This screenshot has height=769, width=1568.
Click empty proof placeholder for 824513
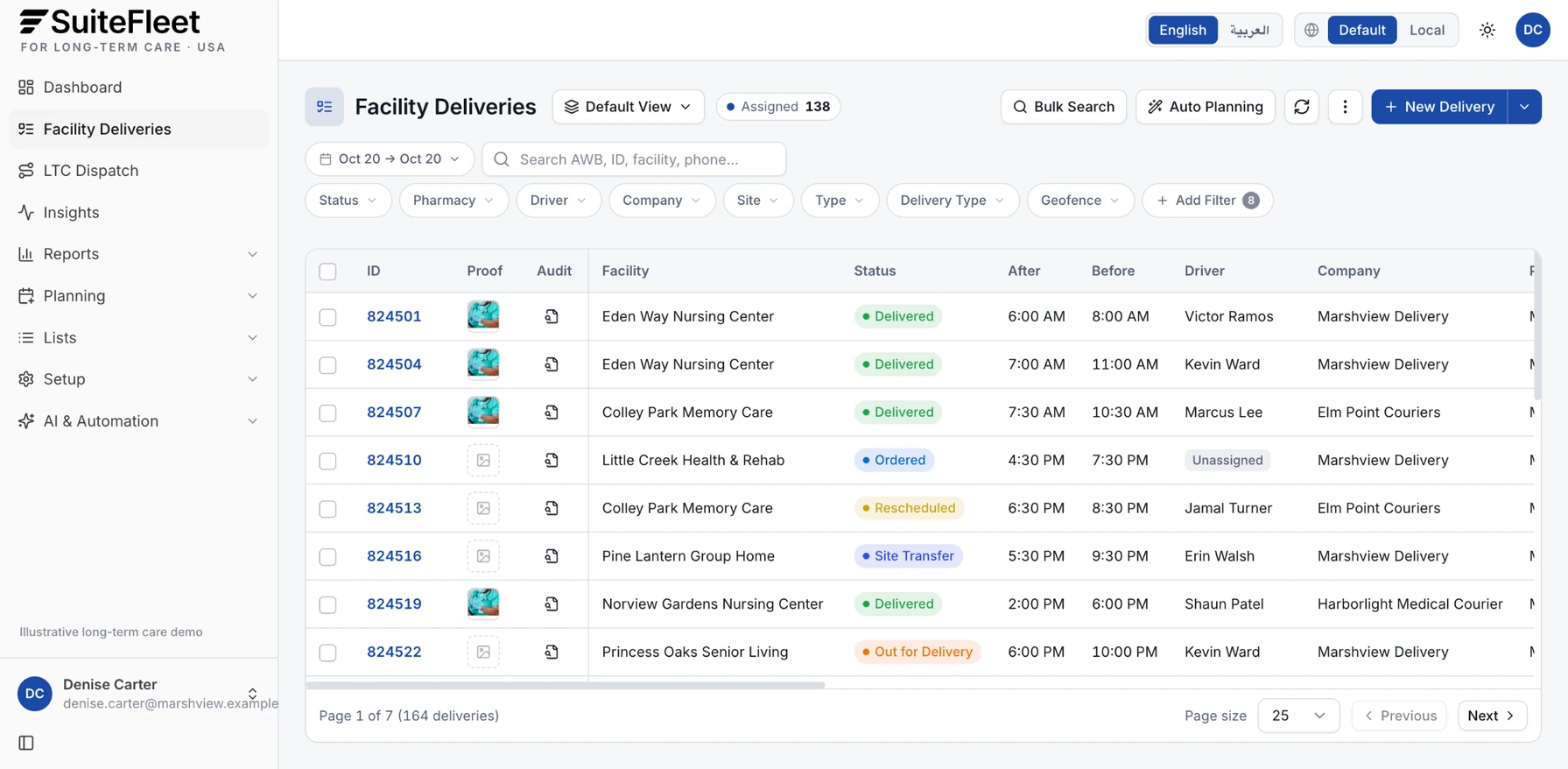(483, 508)
